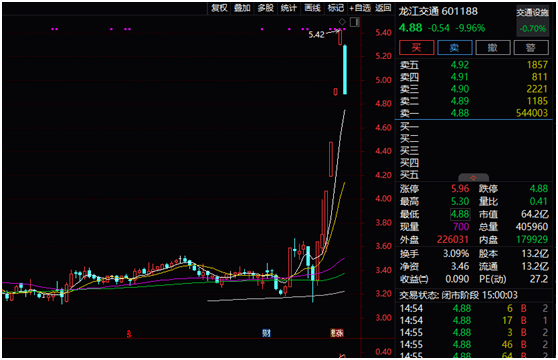
Task: Click the diamond marker icon above the chart
Action: (342, 22)
